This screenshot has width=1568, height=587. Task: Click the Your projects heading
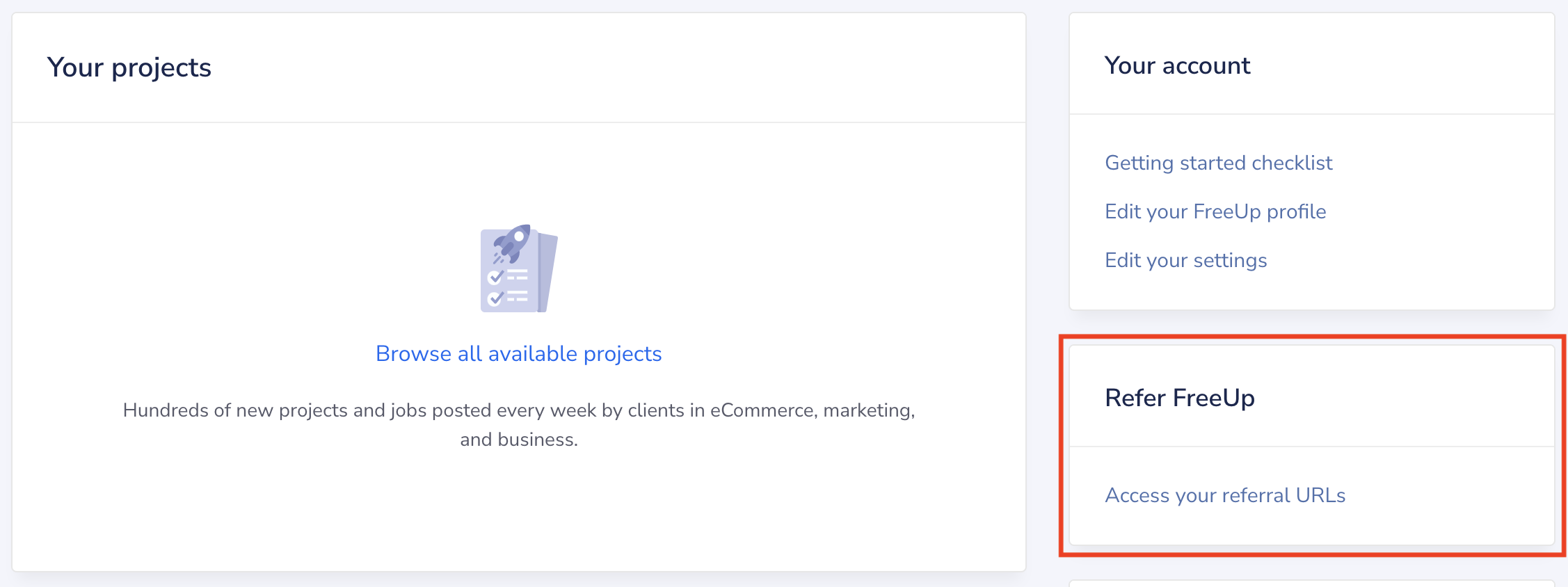point(129,67)
